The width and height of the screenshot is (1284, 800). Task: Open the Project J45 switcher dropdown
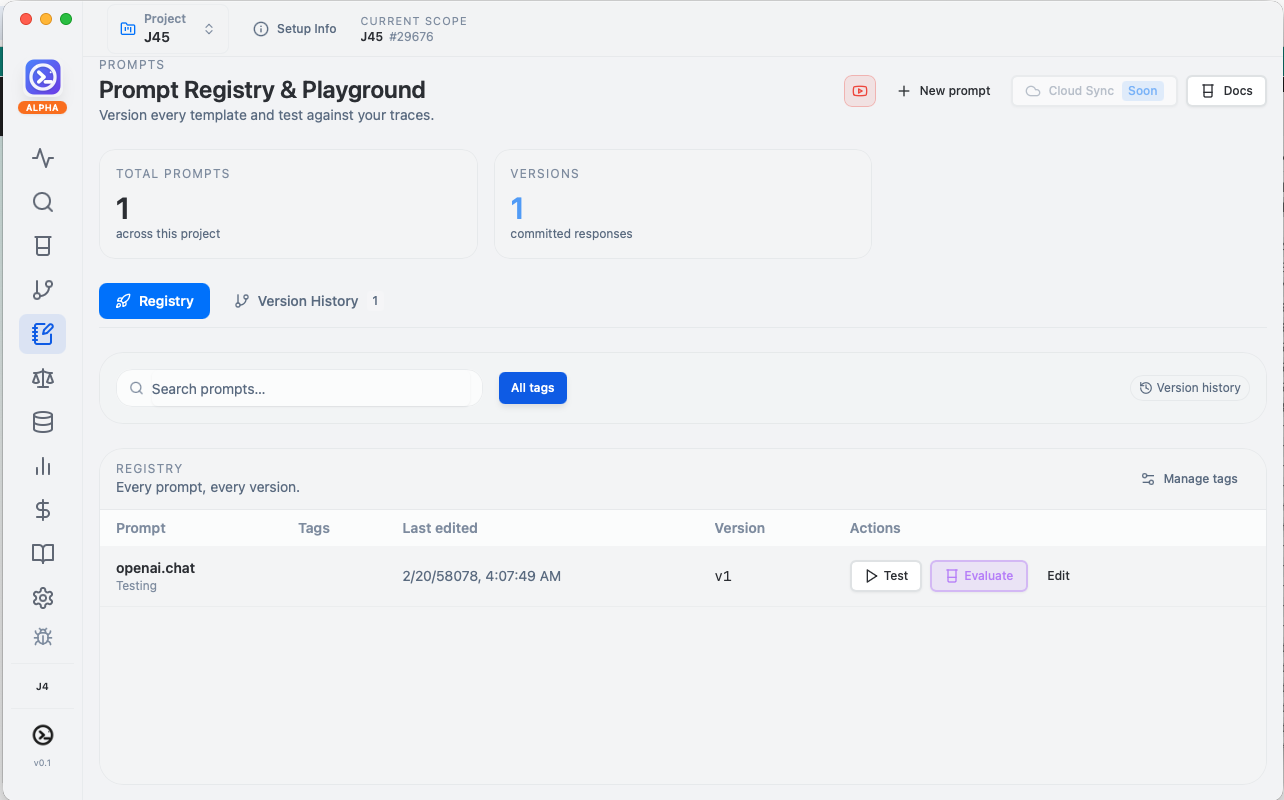click(x=167, y=28)
